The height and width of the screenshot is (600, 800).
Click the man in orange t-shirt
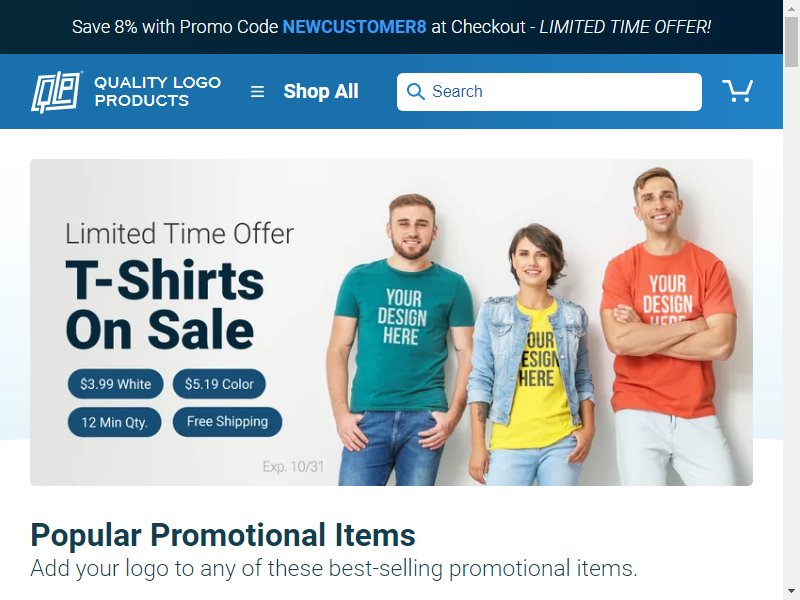[x=669, y=327]
